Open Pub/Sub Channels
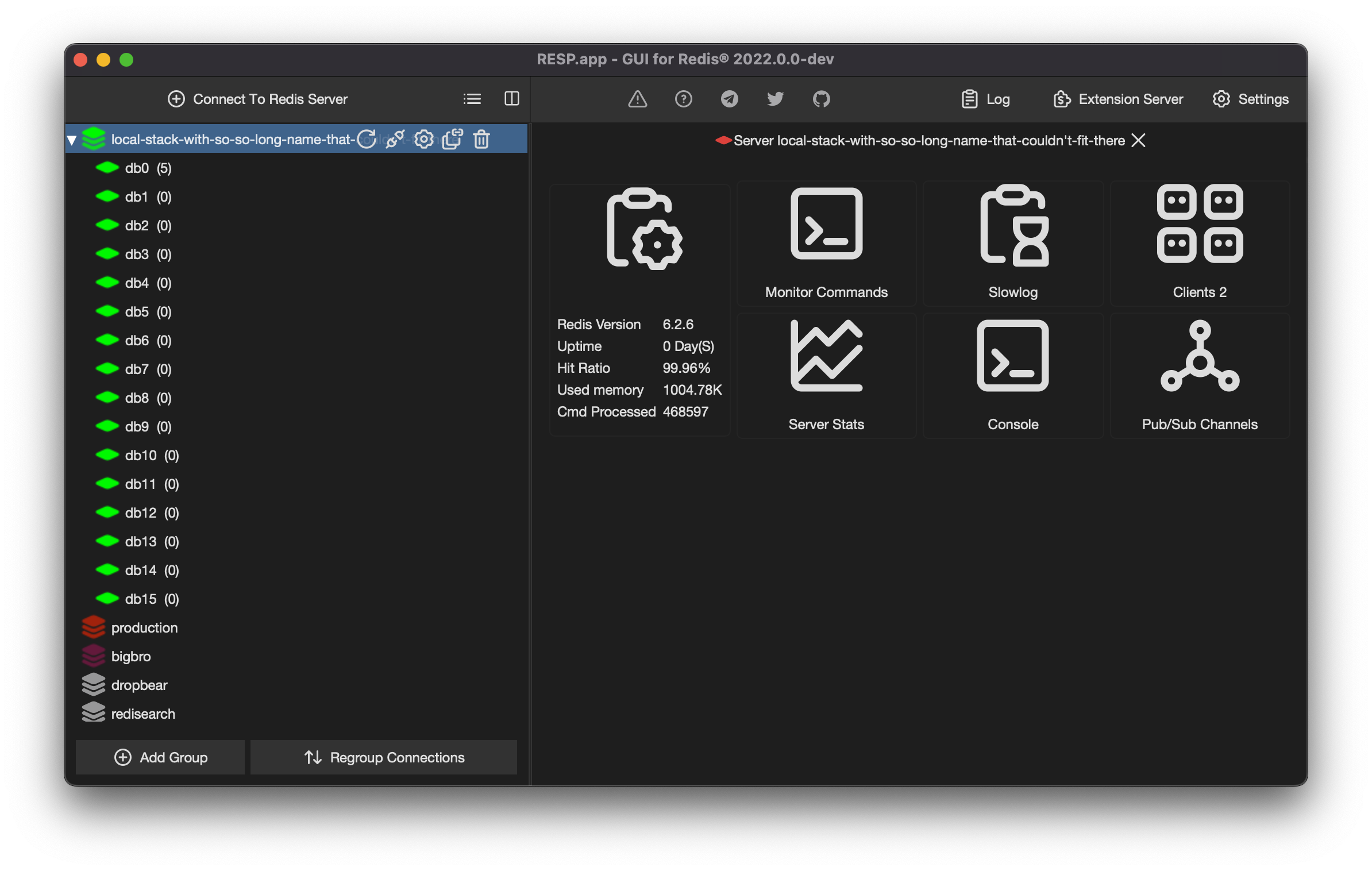This screenshot has width=1372, height=871. pyautogui.click(x=1200, y=376)
